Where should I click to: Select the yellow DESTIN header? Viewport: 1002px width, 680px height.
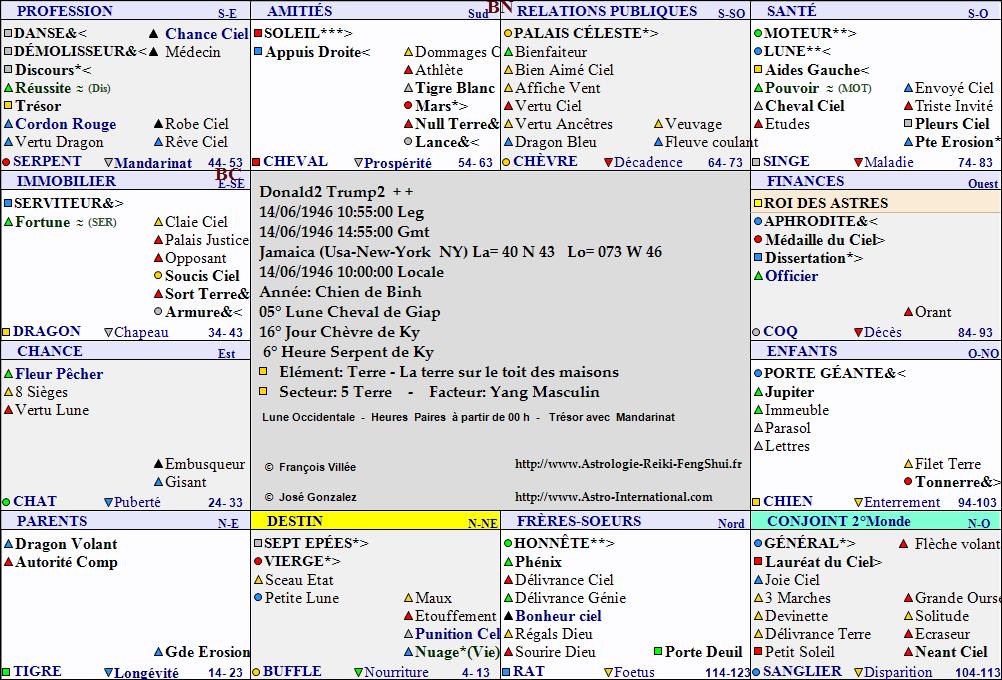375,521
